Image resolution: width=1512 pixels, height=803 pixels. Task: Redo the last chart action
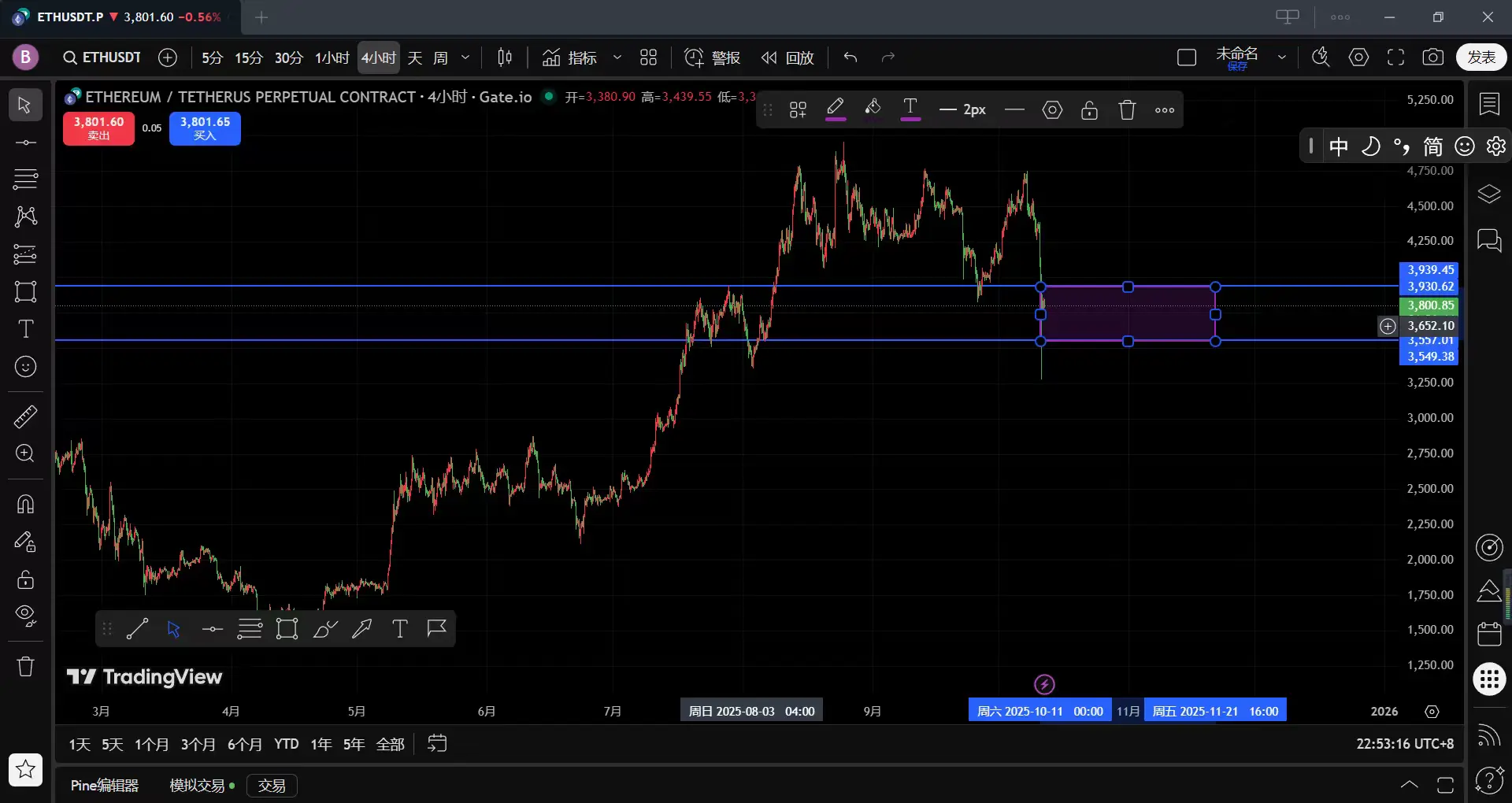pos(888,57)
